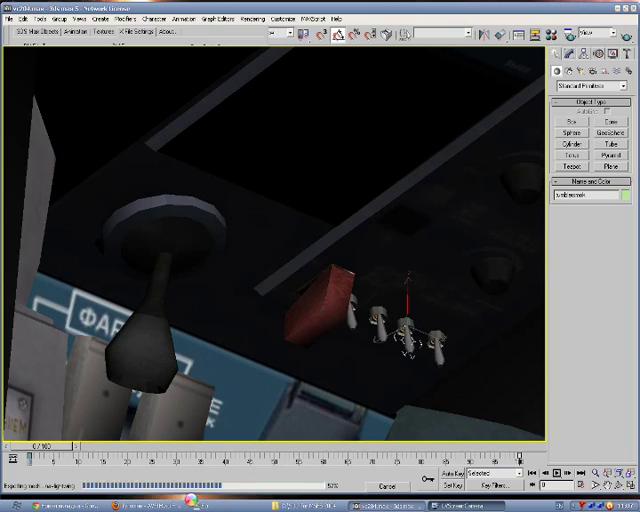Image resolution: width=640 pixels, height=512 pixels.
Task: Toggle the Set Key animation mode
Action: click(x=453, y=485)
